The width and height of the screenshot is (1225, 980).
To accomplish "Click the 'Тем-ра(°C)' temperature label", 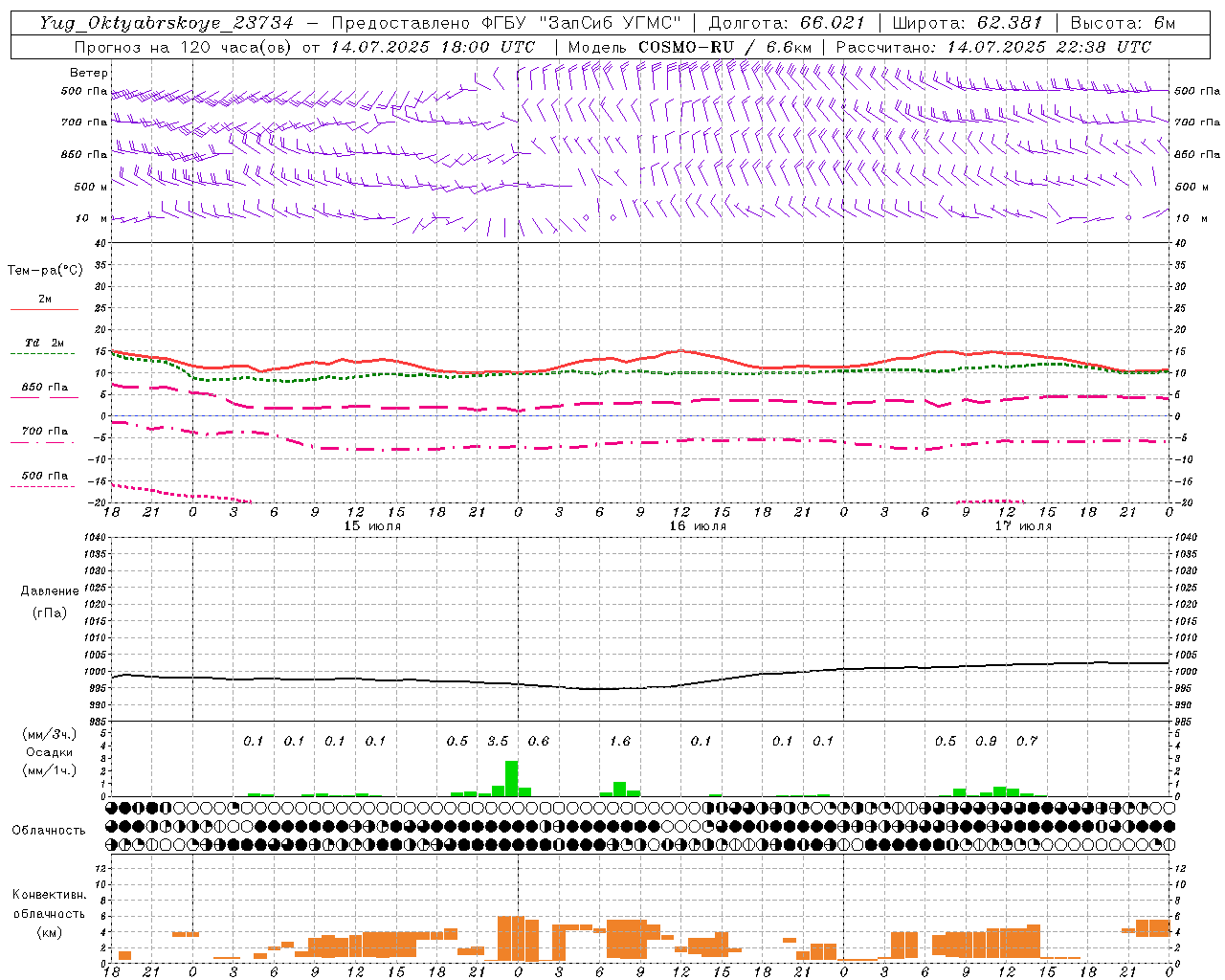I will coord(45,271).
